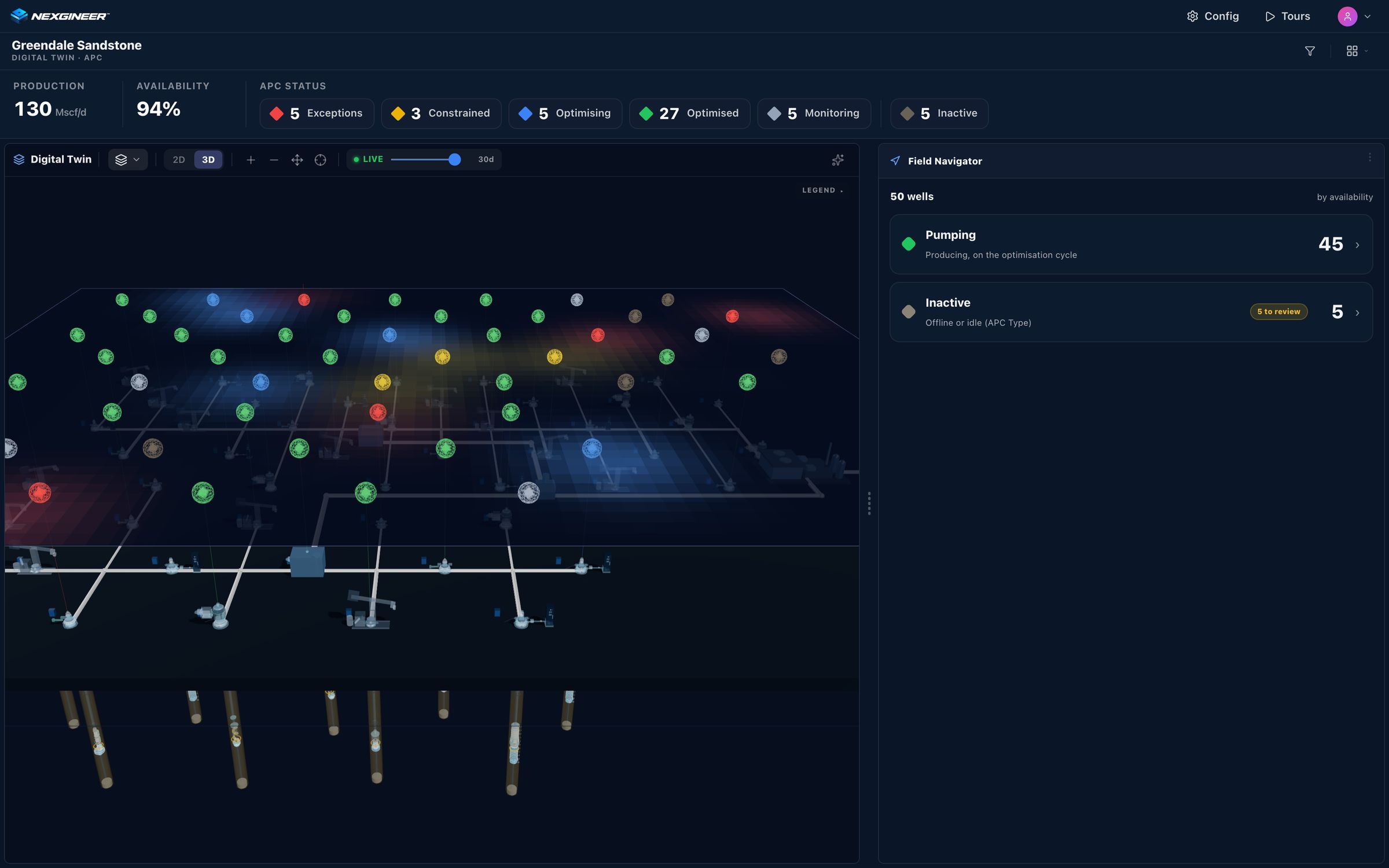Open the Field Navigator options menu
Viewport: 1389px width, 868px height.
coord(1369,157)
